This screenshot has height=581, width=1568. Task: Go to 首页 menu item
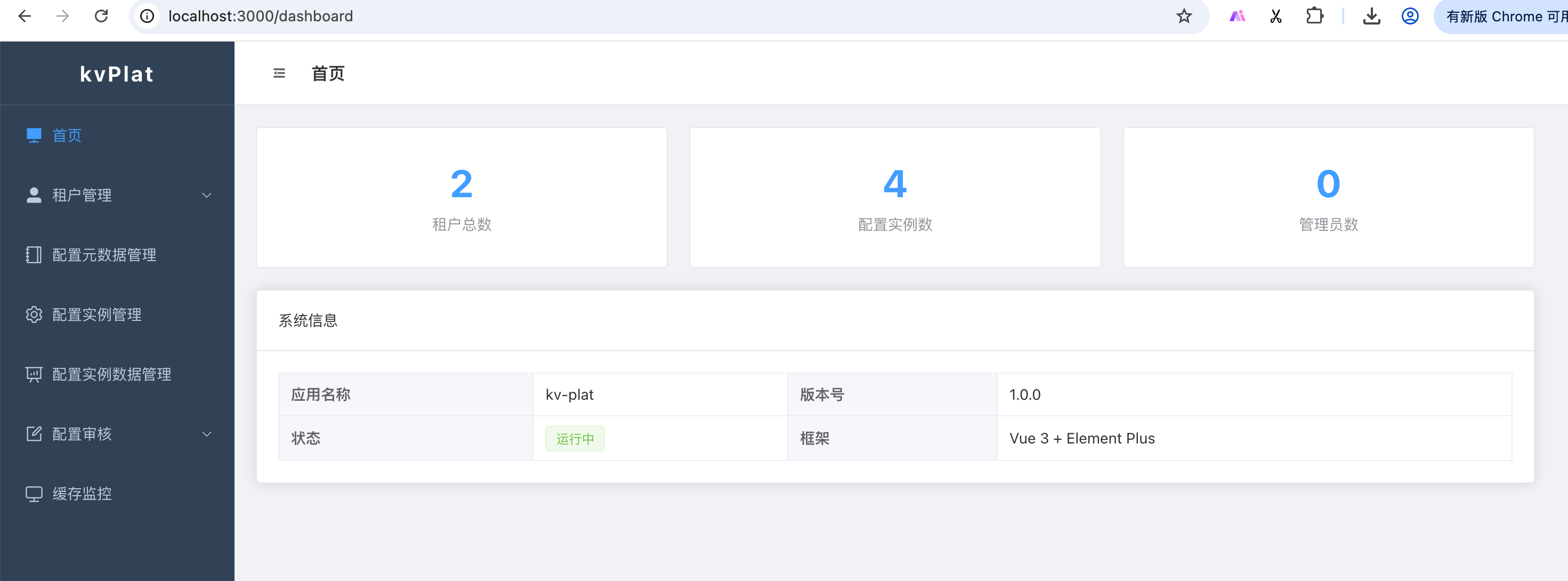(117, 135)
